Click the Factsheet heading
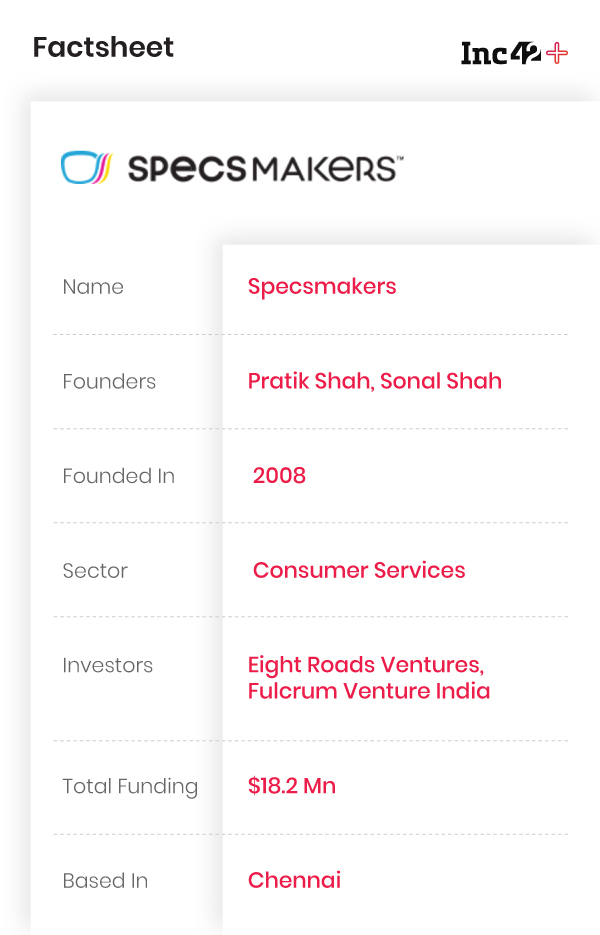The height and width of the screenshot is (935, 600). point(103,47)
